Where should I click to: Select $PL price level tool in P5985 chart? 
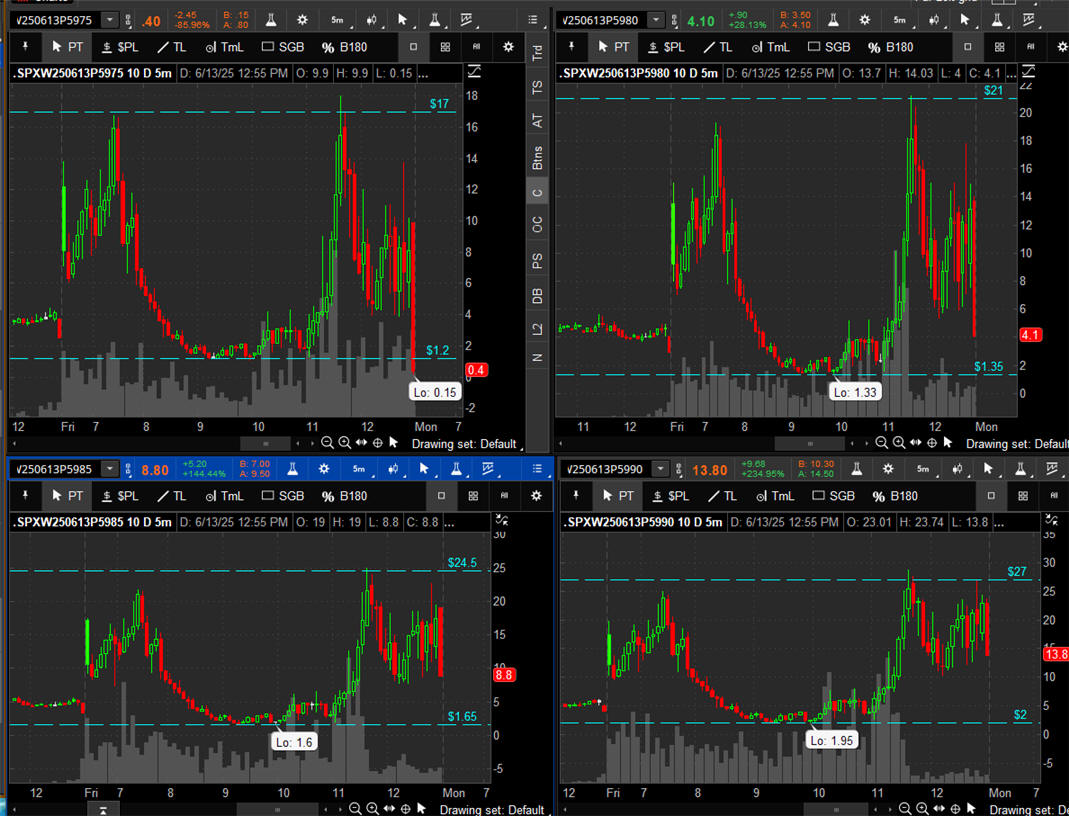click(x=119, y=496)
